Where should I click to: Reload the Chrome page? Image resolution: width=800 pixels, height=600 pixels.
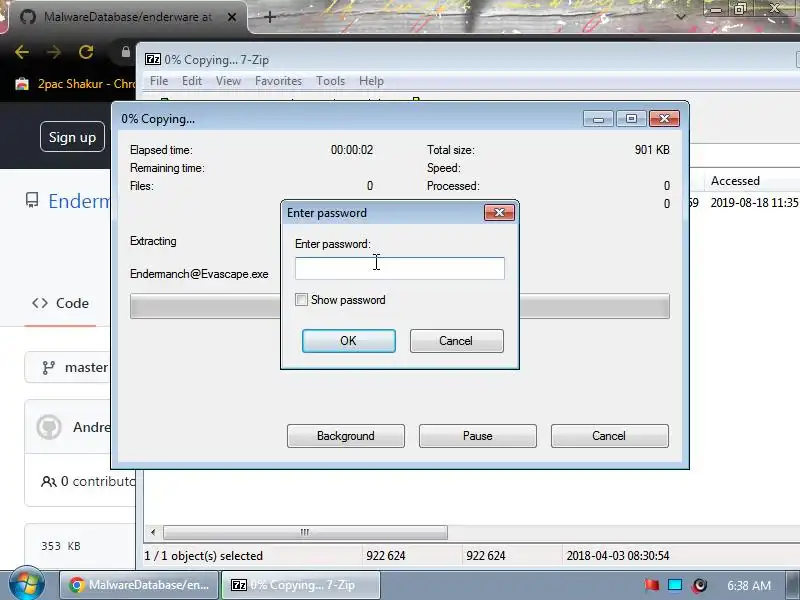click(x=86, y=52)
